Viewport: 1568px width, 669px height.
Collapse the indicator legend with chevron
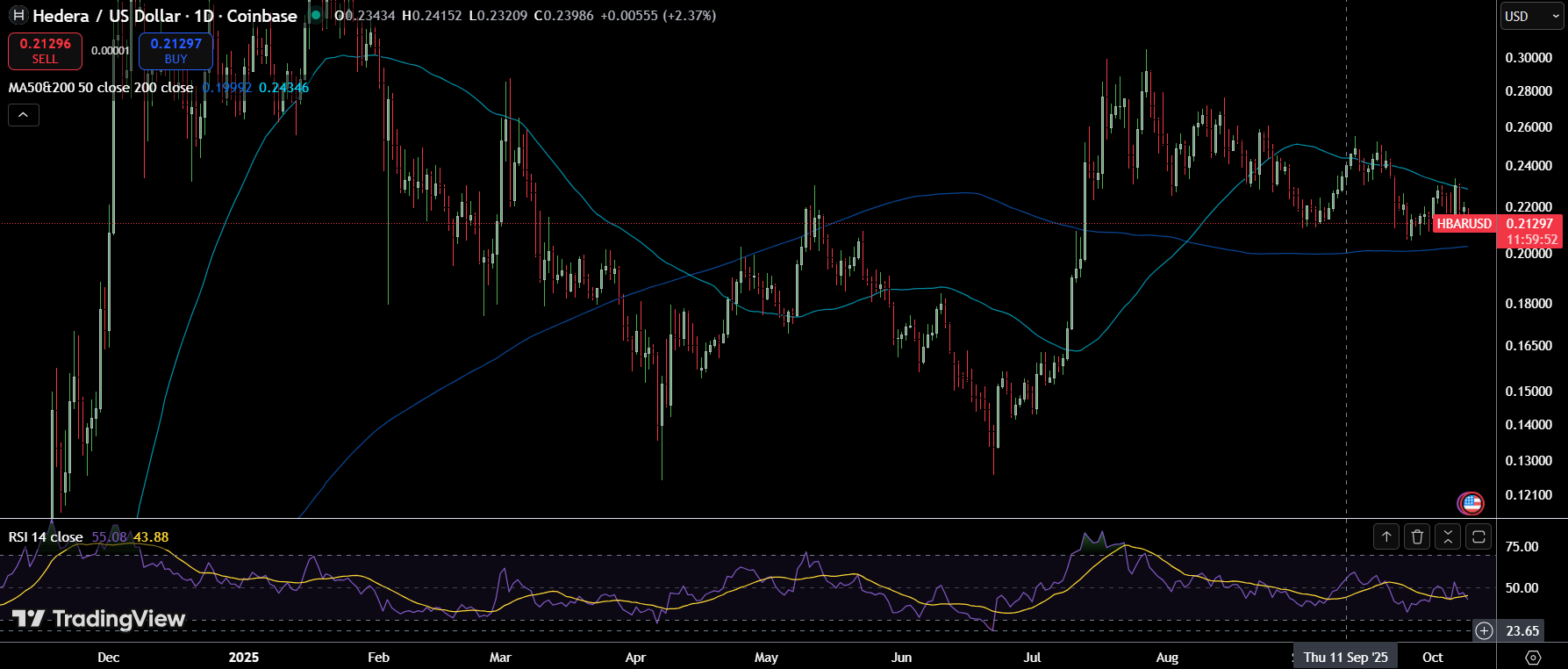[x=24, y=115]
